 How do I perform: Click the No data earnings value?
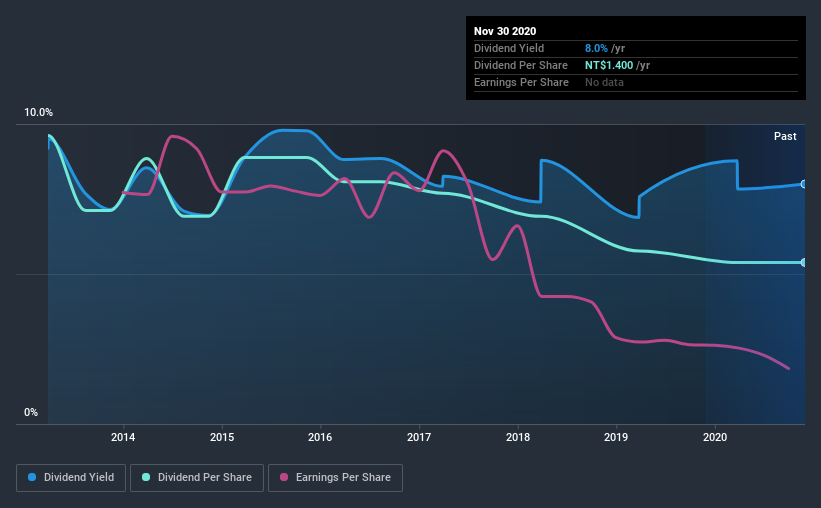pos(604,82)
